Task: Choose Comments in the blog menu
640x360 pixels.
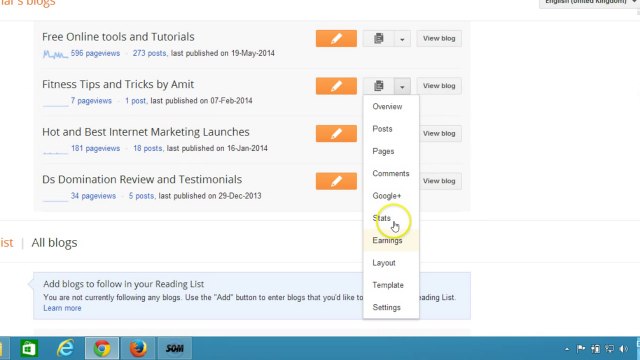Action: click(391, 173)
